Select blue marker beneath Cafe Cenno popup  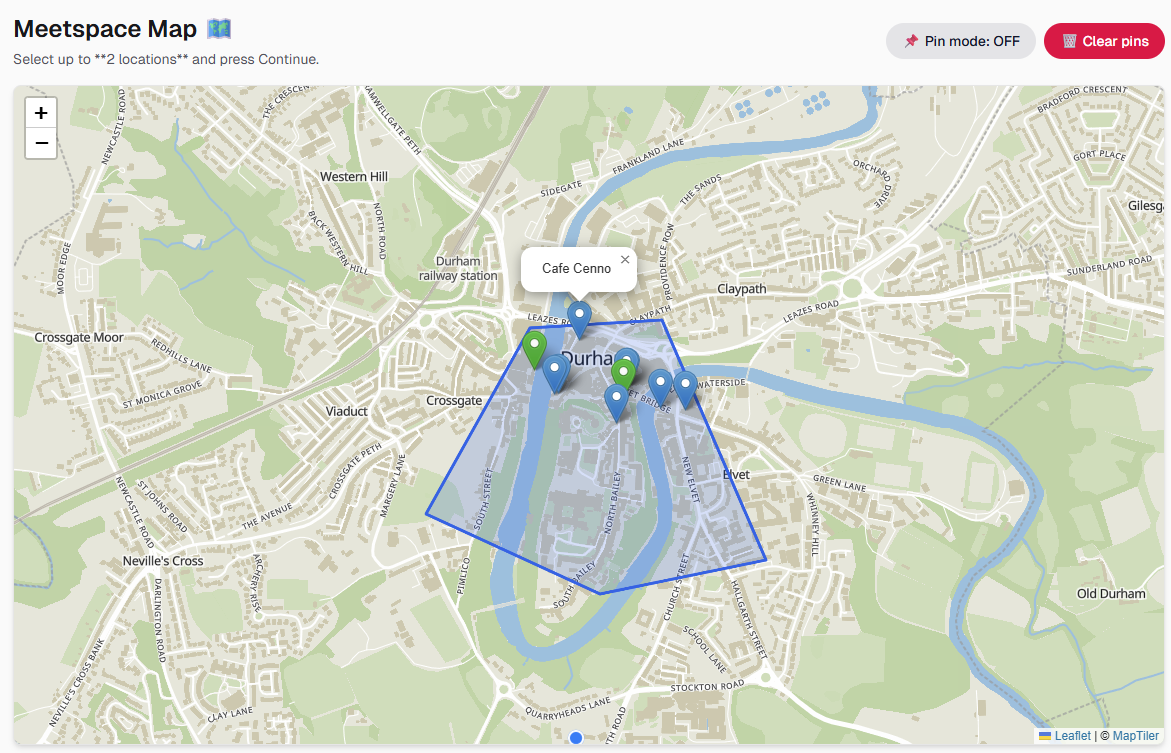[x=579, y=318]
